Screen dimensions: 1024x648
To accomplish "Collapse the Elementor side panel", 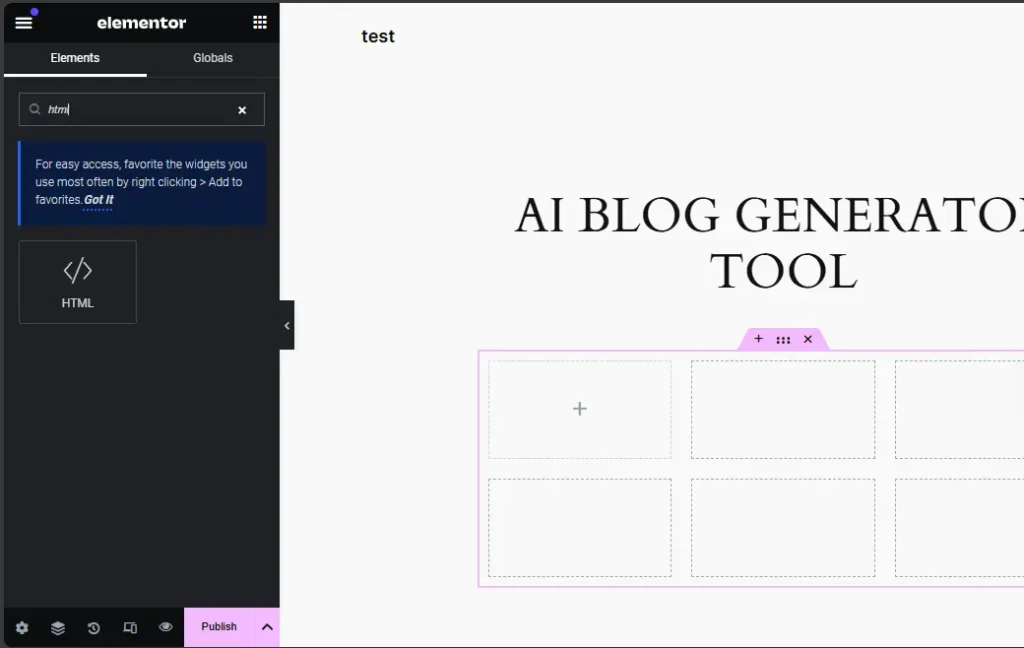I will point(287,325).
